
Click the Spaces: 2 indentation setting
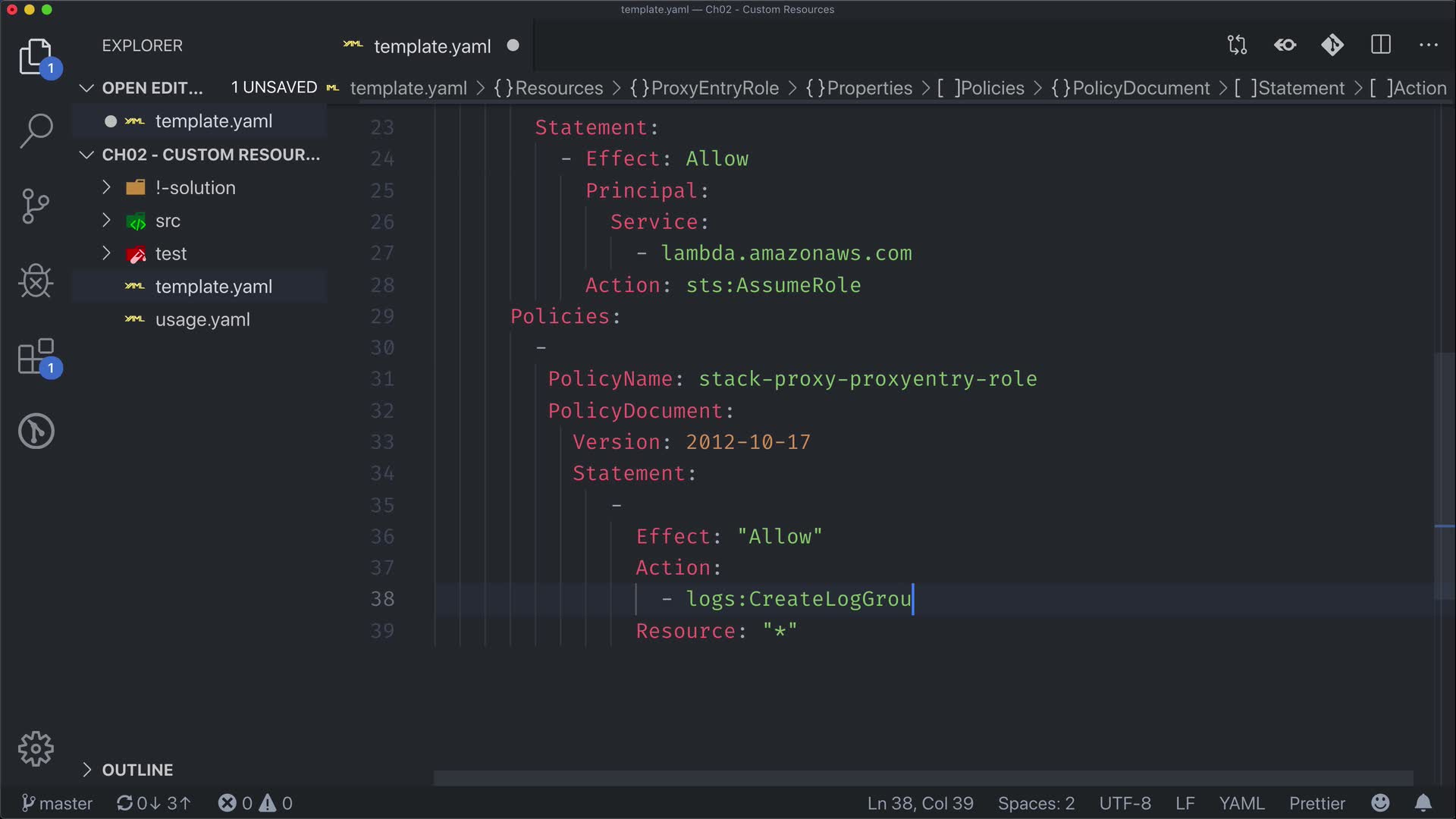point(1035,803)
